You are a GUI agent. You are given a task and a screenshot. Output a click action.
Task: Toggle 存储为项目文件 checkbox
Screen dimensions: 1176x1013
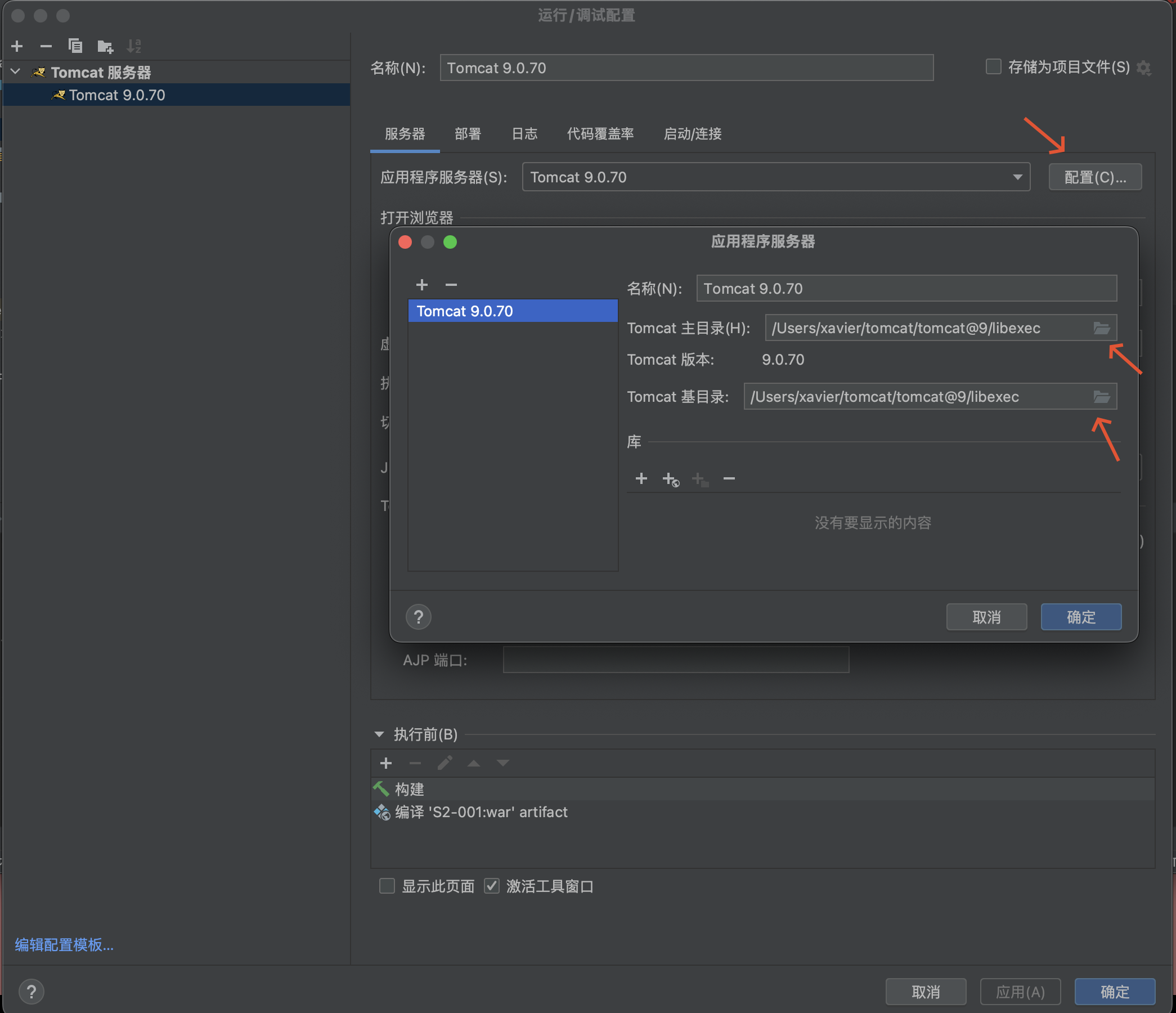click(x=993, y=66)
